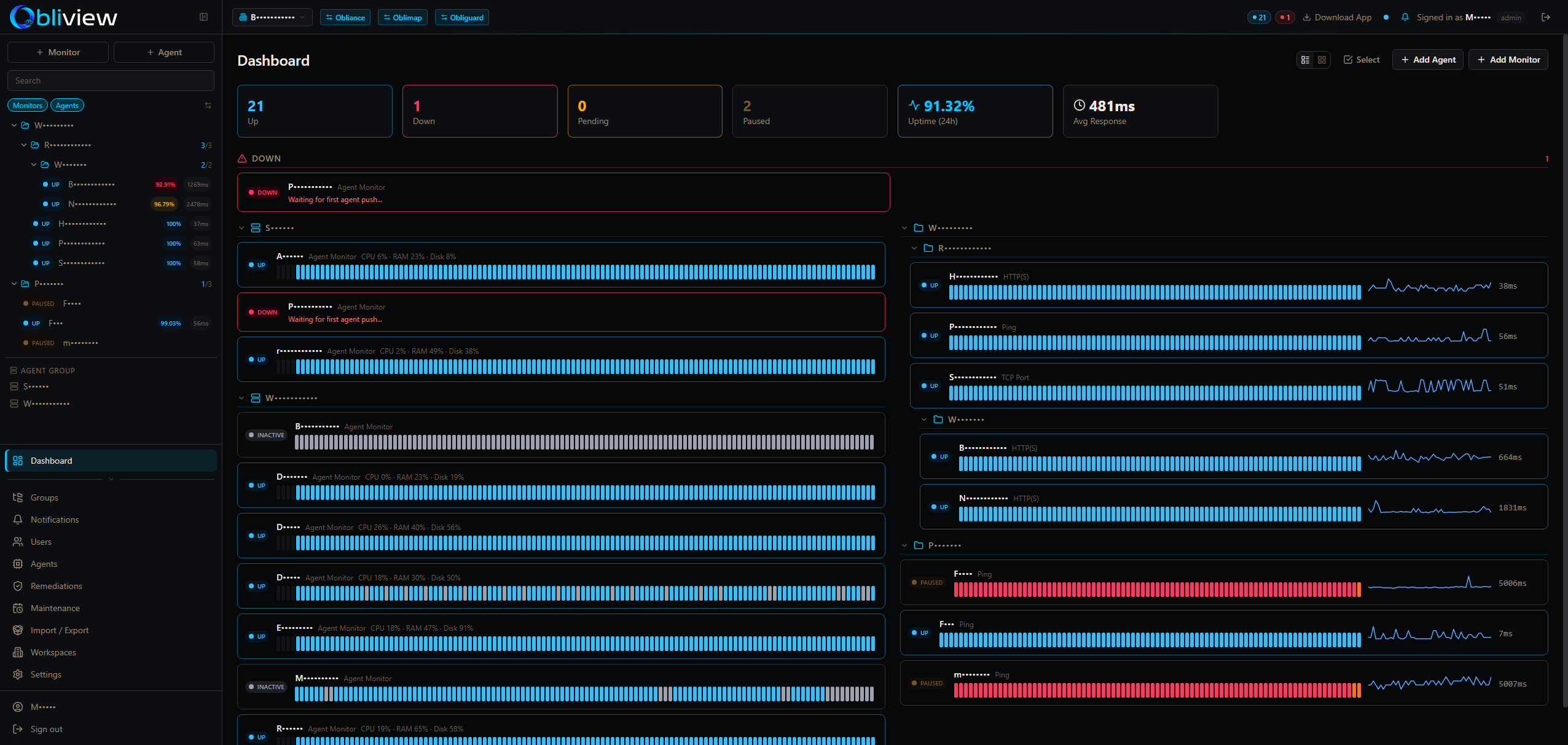Screen dimensions: 1568x745
Task: Collapse the first agent group section on the dashboard
Action: (241, 227)
